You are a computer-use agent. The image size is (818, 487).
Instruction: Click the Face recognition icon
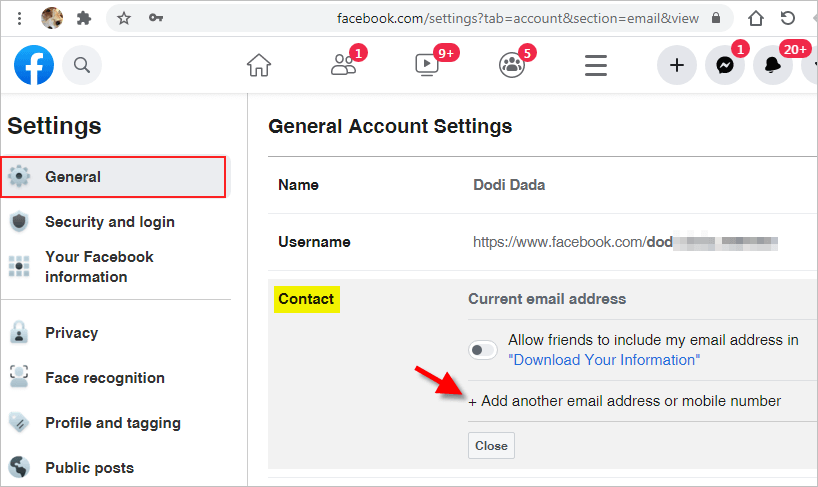pos(19,378)
